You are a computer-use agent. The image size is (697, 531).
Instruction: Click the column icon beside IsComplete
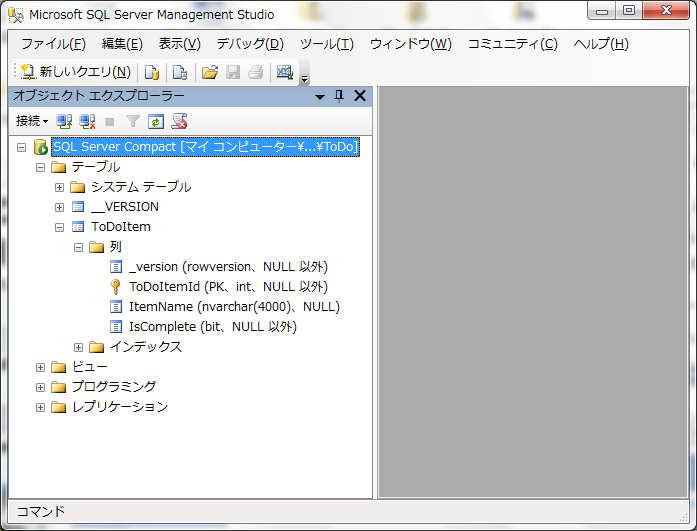coord(116,327)
